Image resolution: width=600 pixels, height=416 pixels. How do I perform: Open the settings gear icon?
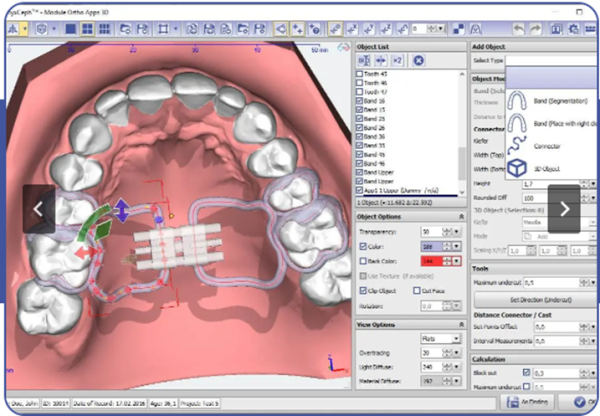click(573, 29)
